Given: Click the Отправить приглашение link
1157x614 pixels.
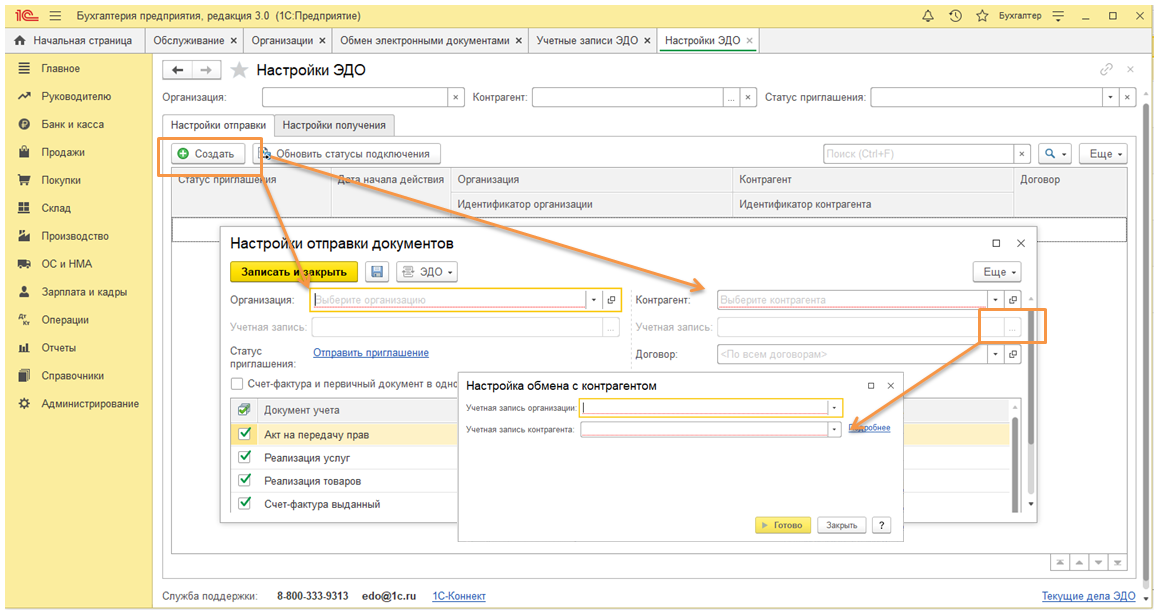Looking at the screenshot, I should (x=371, y=353).
